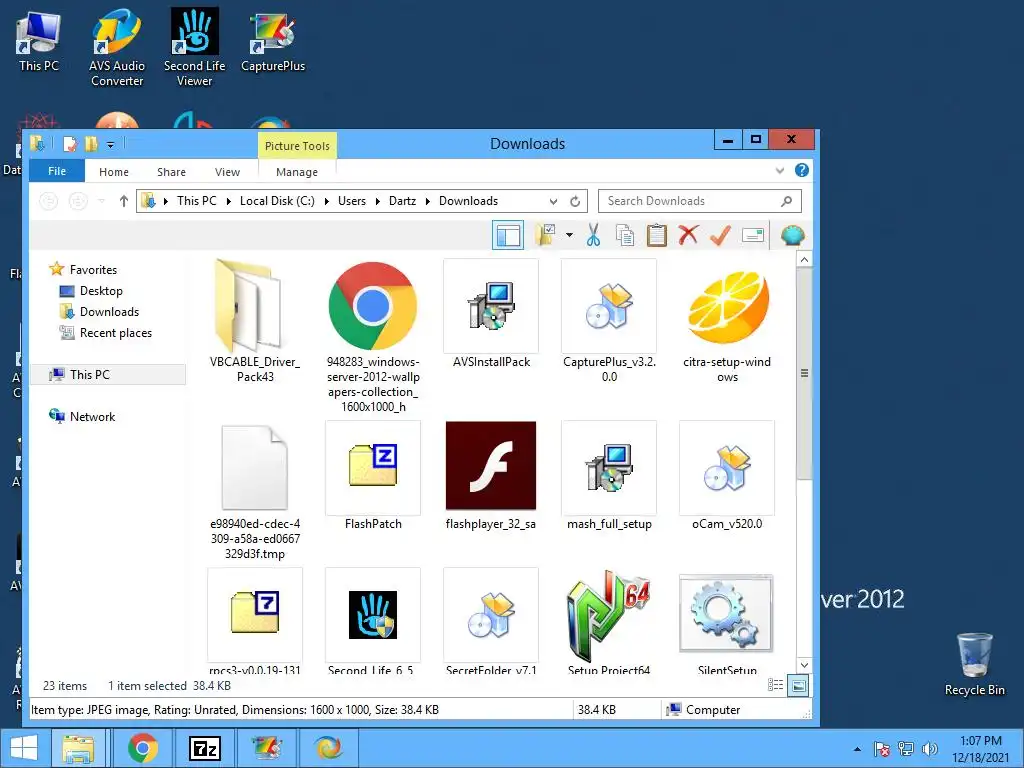Refresh the Downloads folder view
The width and height of the screenshot is (1024, 768).
pyautogui.click(x=575, y=201)
